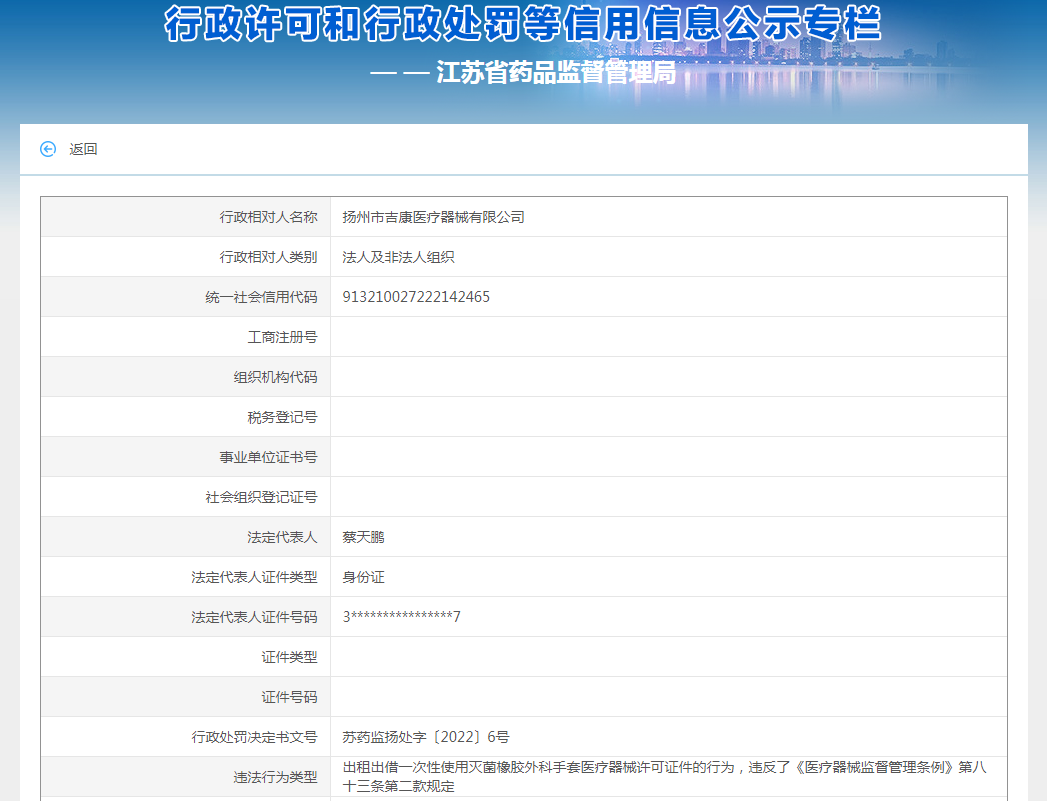This screenshot has width=1047, height=801.
Task: Click the 组织机构代码 label cell
Action: pos(275,377)
